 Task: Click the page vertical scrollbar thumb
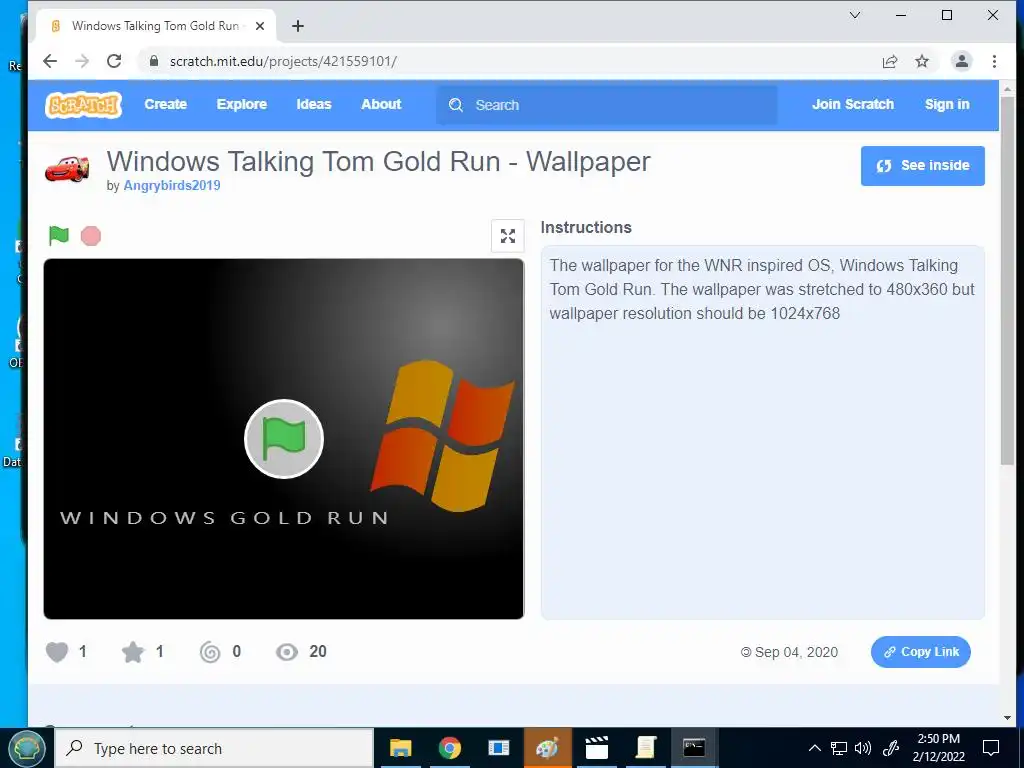point(1008,281)
